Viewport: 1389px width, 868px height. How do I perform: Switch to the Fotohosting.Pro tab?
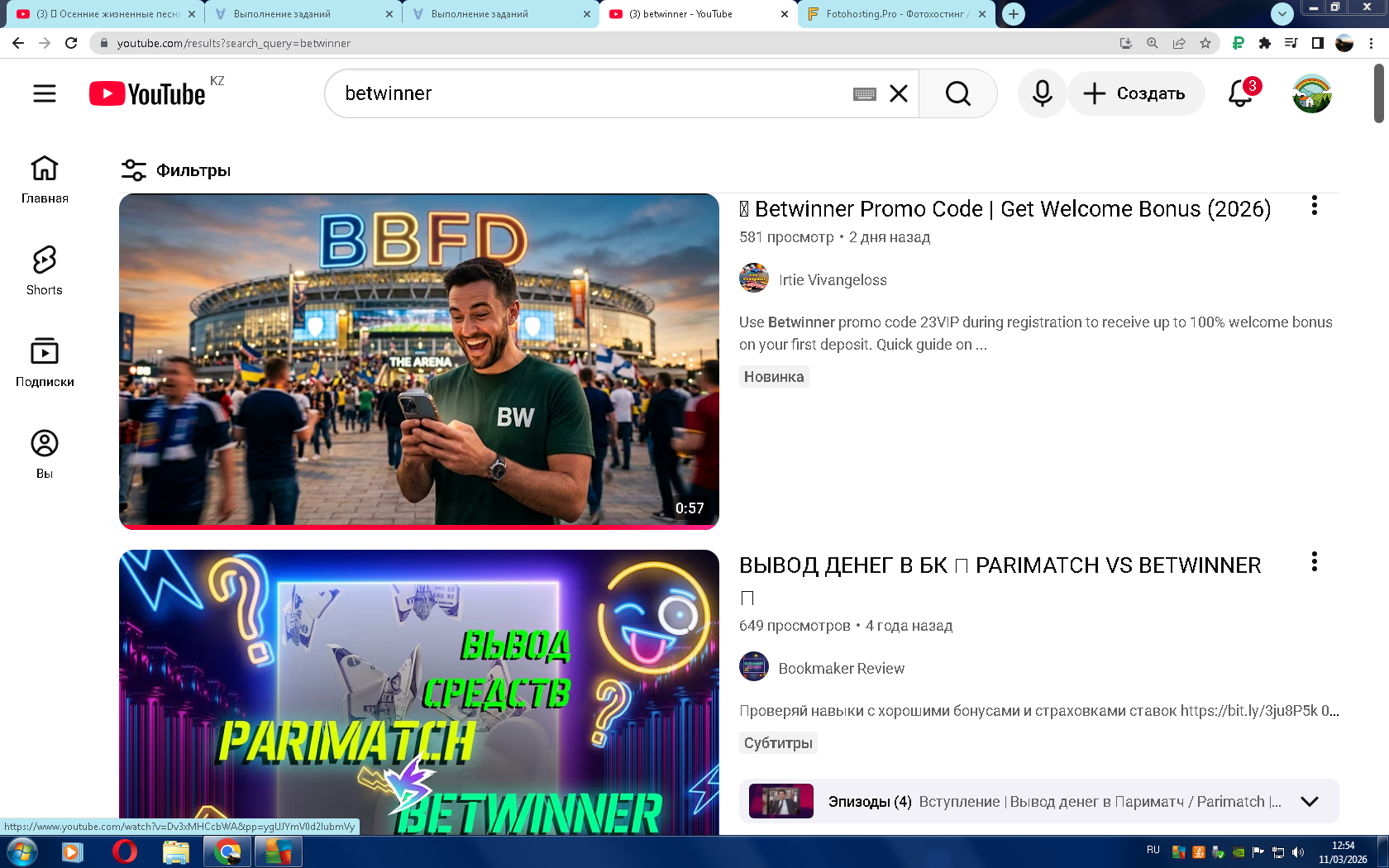(x=895, y=14)
